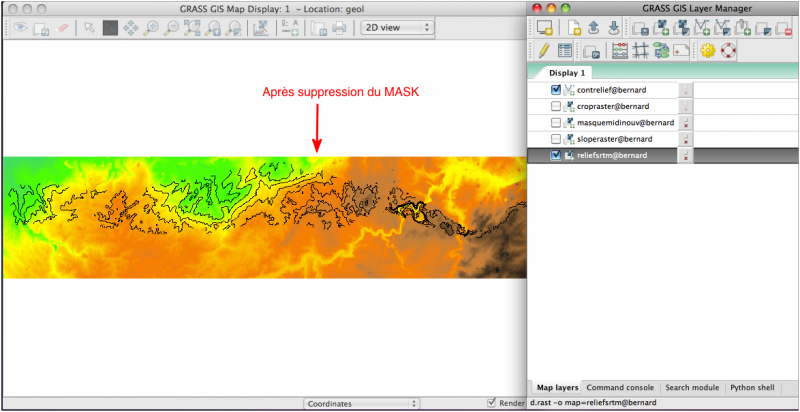Click the Display 1 tab
Screen dimensions: 800x412
pos(567,73)
